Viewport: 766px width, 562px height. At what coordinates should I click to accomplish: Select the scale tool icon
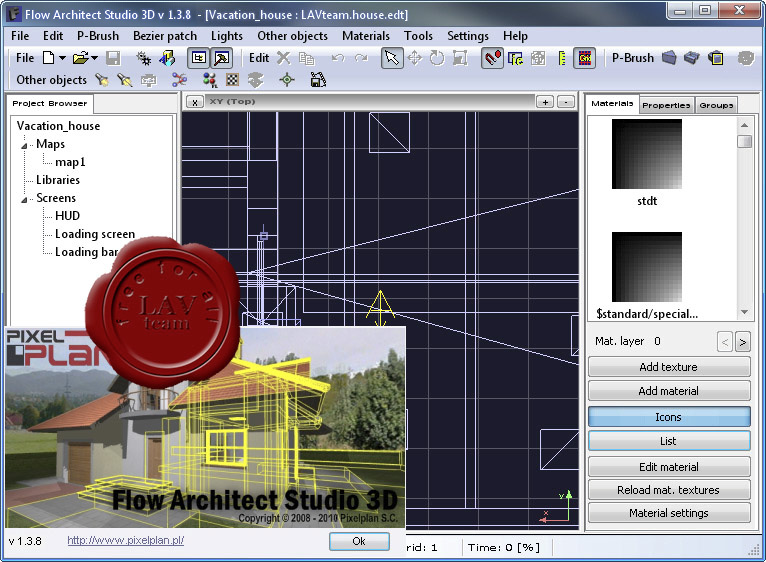click(x=460, y=58)
